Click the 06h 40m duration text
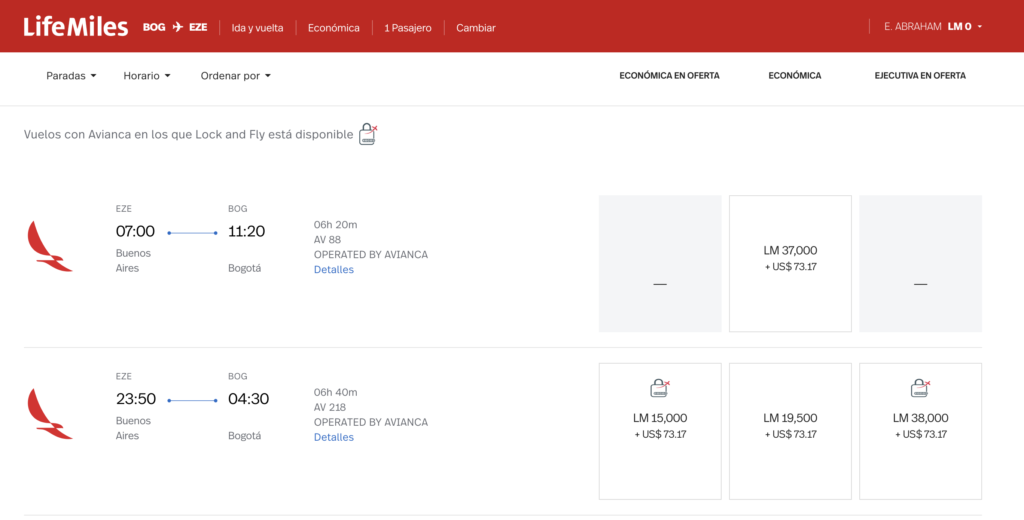 tap(336, 393)
